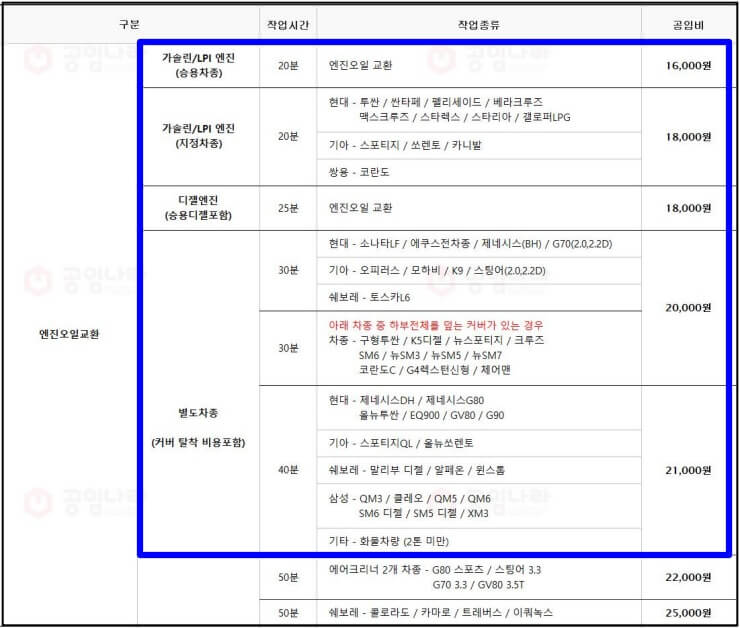The height and width of the screenshot is (628, 740).
Task: Click the 25분 work time cell
Action: tap(288, 208)
